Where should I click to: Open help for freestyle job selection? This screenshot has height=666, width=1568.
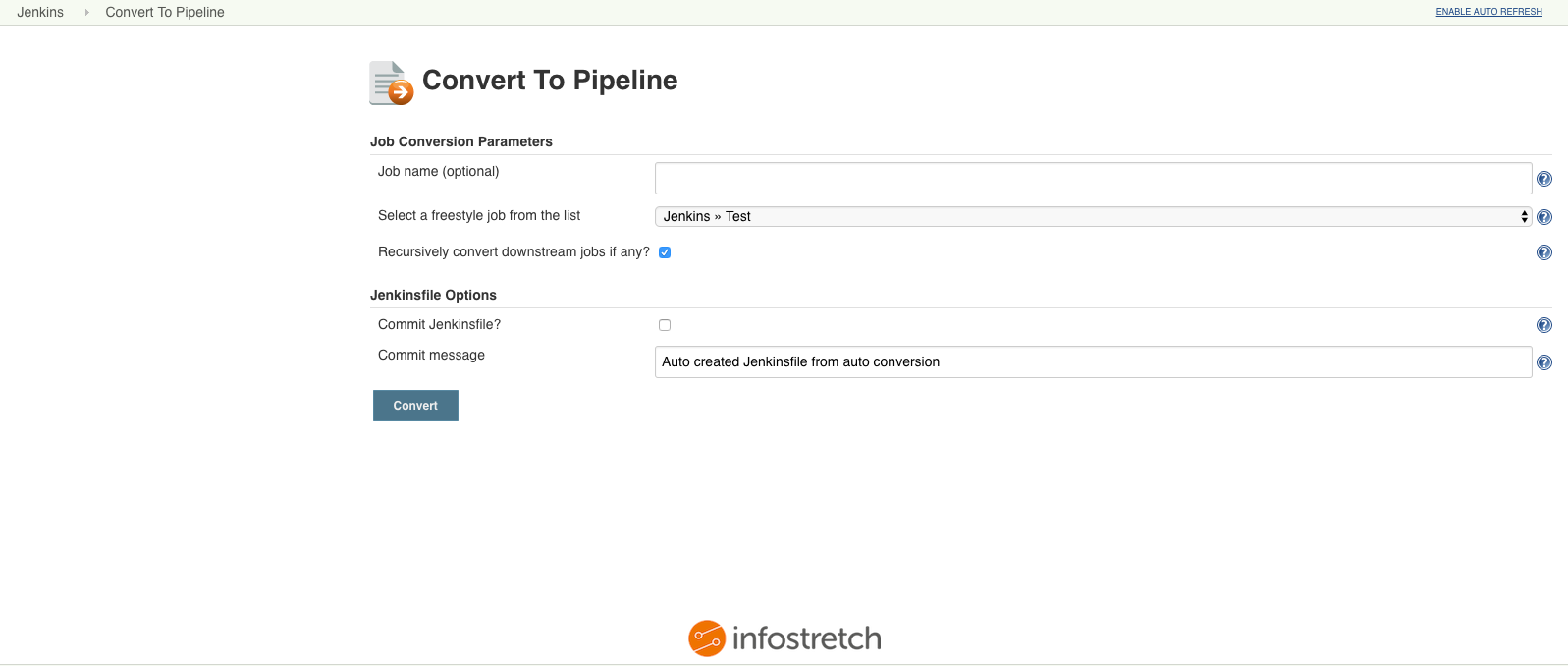point(1543,217)
